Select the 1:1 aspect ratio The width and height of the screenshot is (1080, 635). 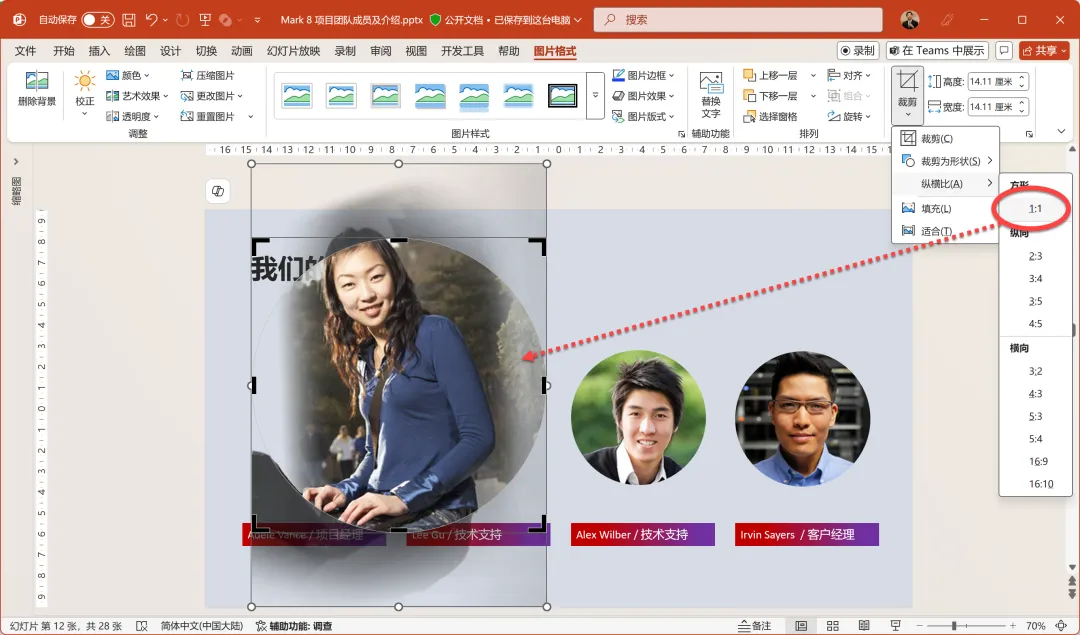pos(1035,209)
